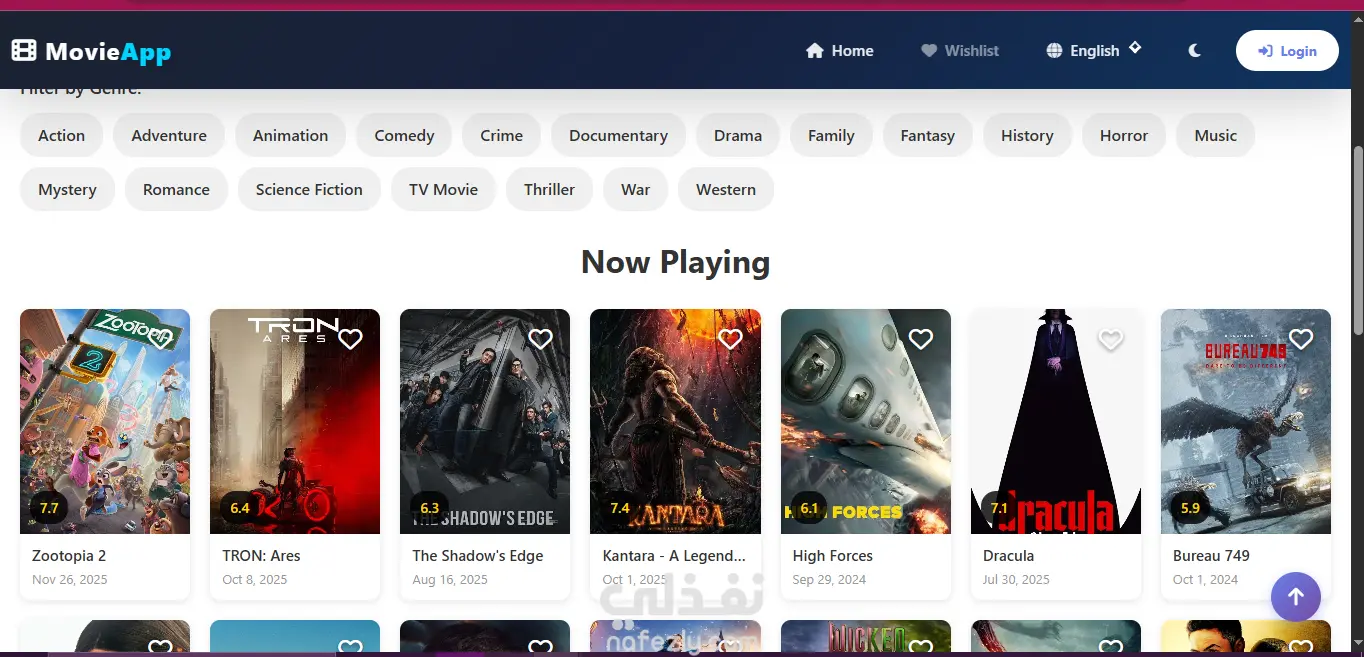Click the 5.9 rating badge on Bureau 749
Image resolution: width=1364 pixels, height=657 pixels.
[x=1190, y=508]
